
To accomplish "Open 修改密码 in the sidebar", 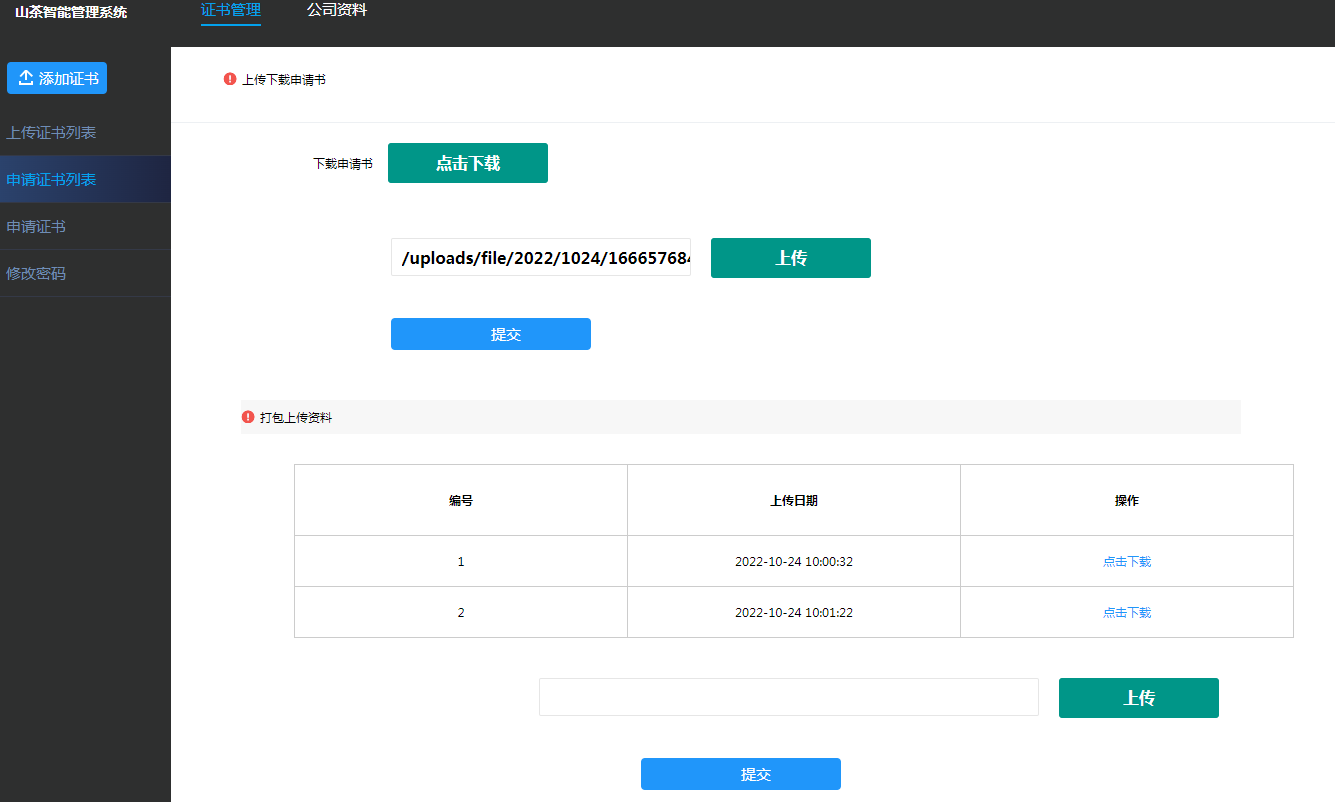I will pos(36,274).
